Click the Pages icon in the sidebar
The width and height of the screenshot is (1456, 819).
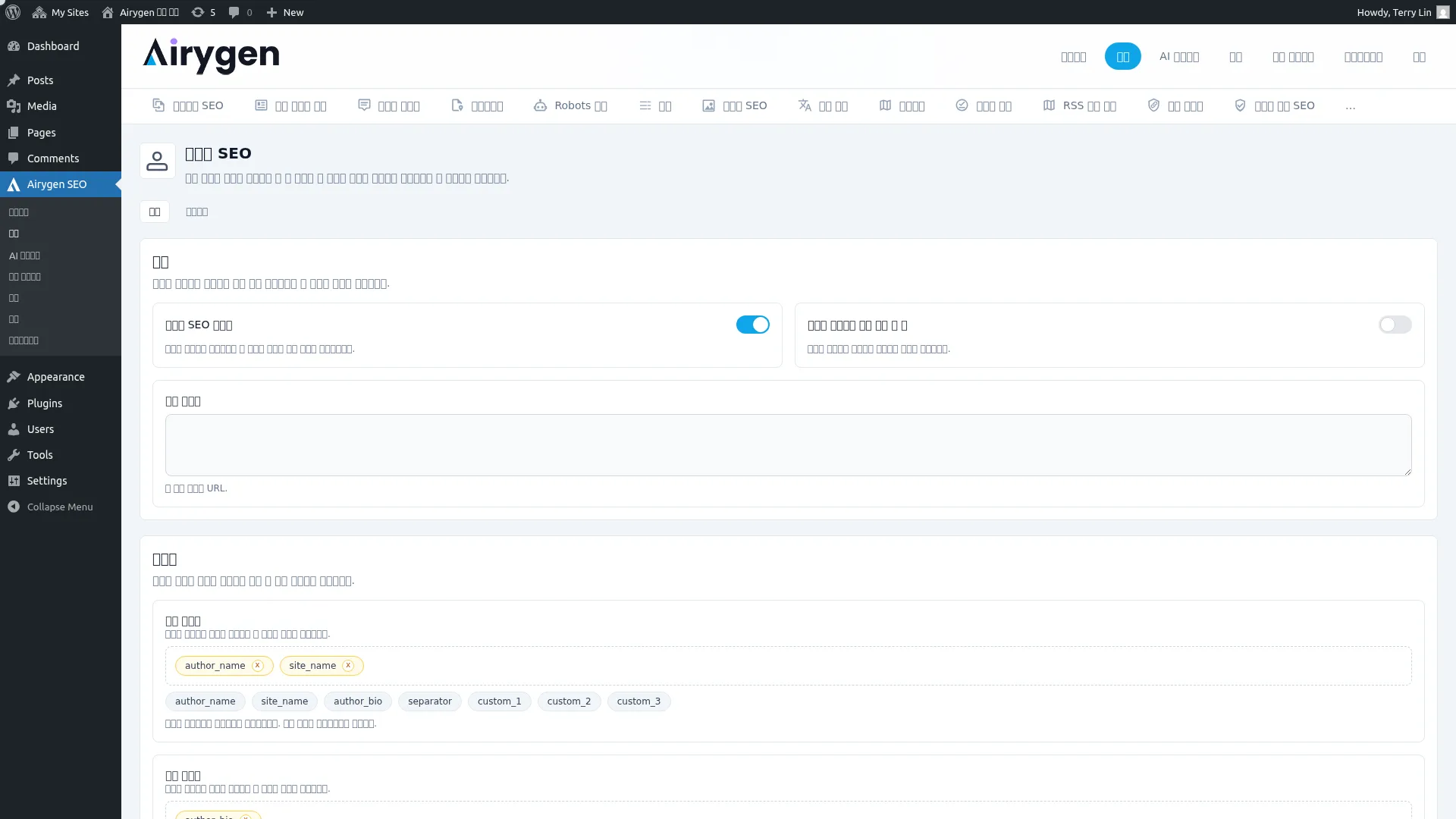[x=14, y=133]
